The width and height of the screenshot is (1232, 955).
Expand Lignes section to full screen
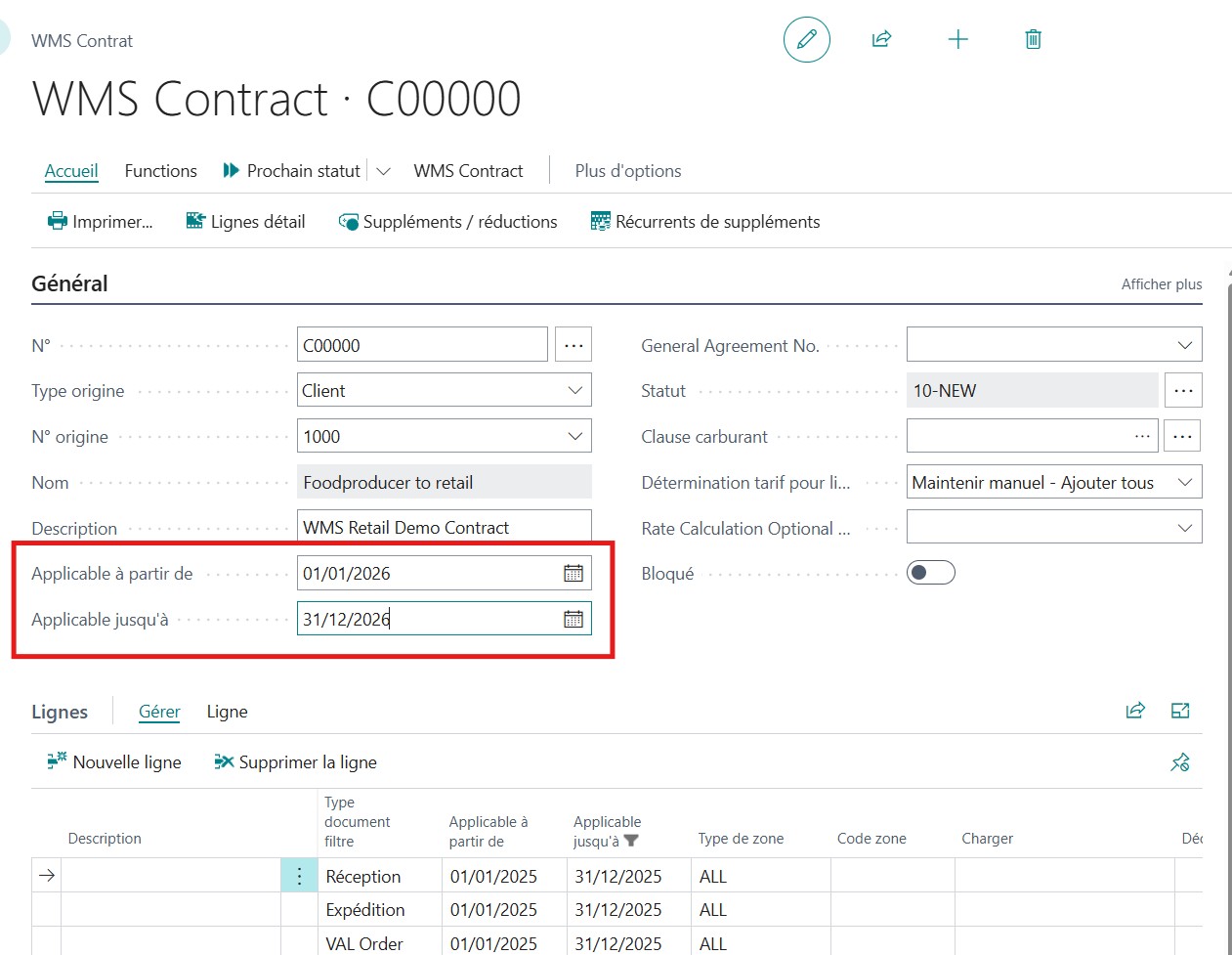point(1180,711)
